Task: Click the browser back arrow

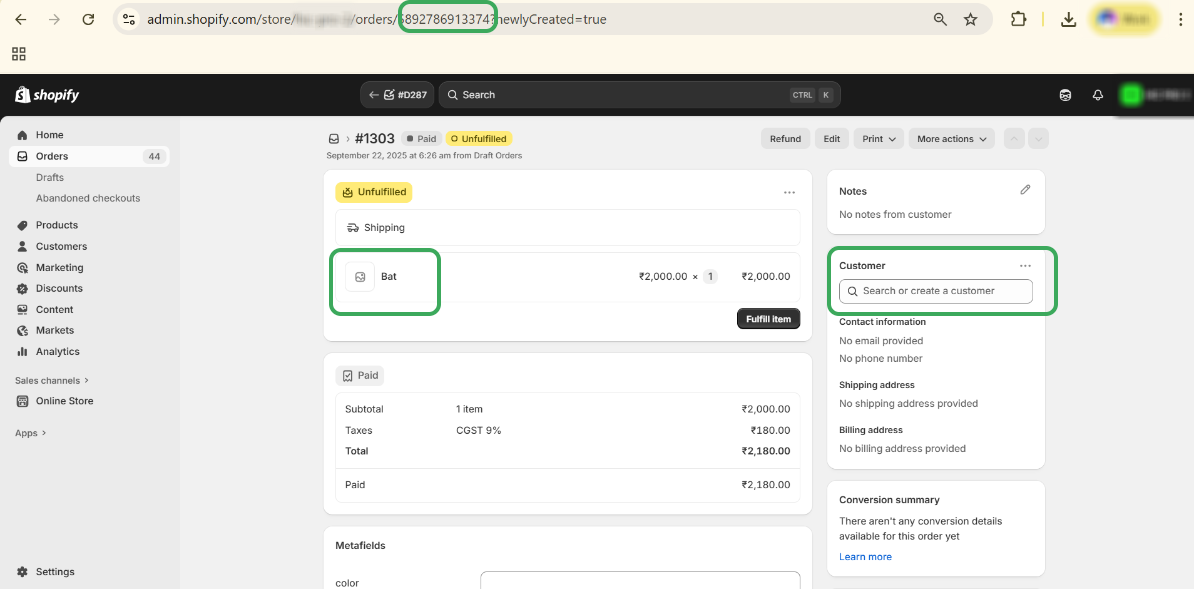Action: click(21, 20)
